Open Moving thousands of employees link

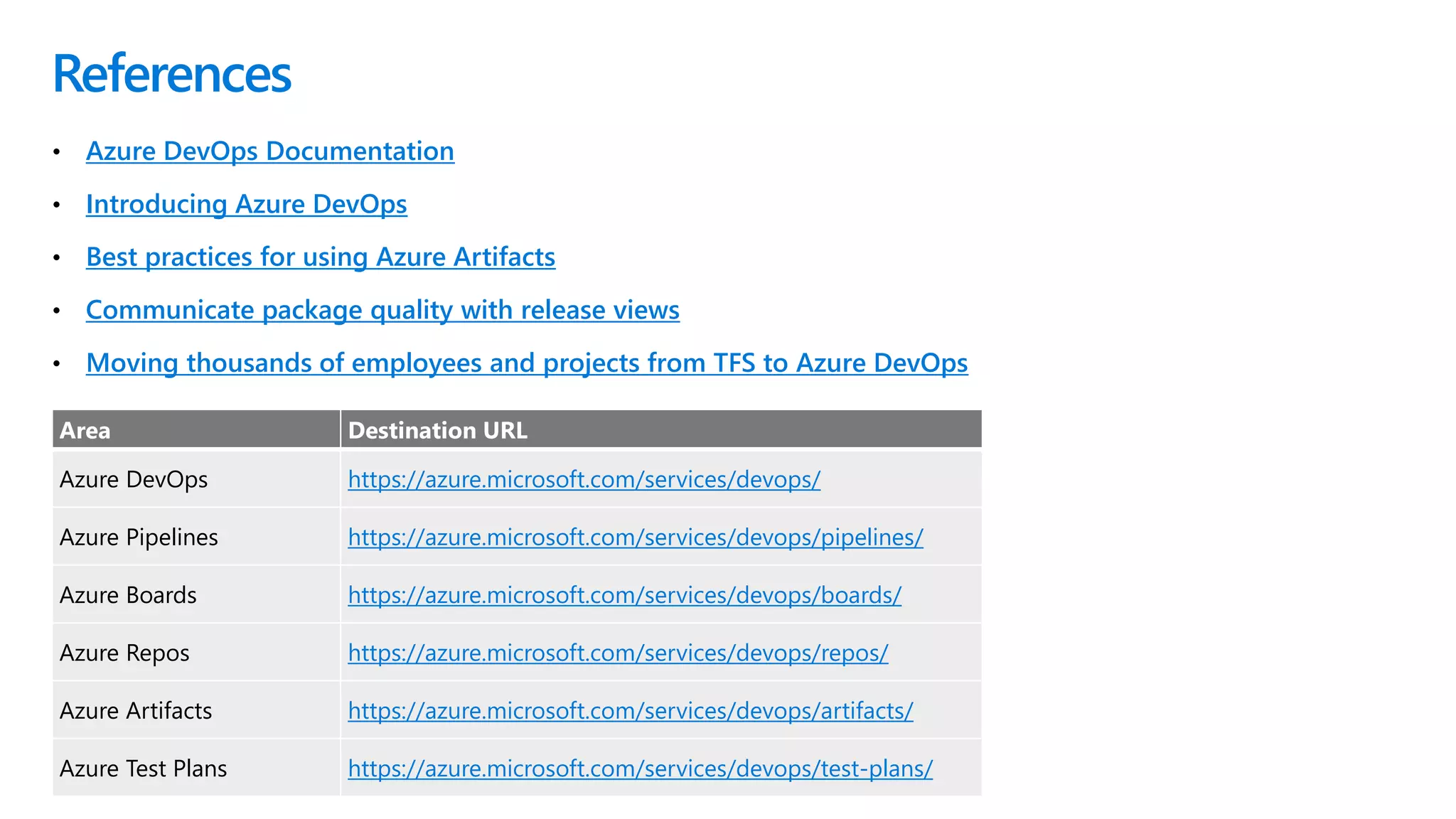[x=526, y=363]
